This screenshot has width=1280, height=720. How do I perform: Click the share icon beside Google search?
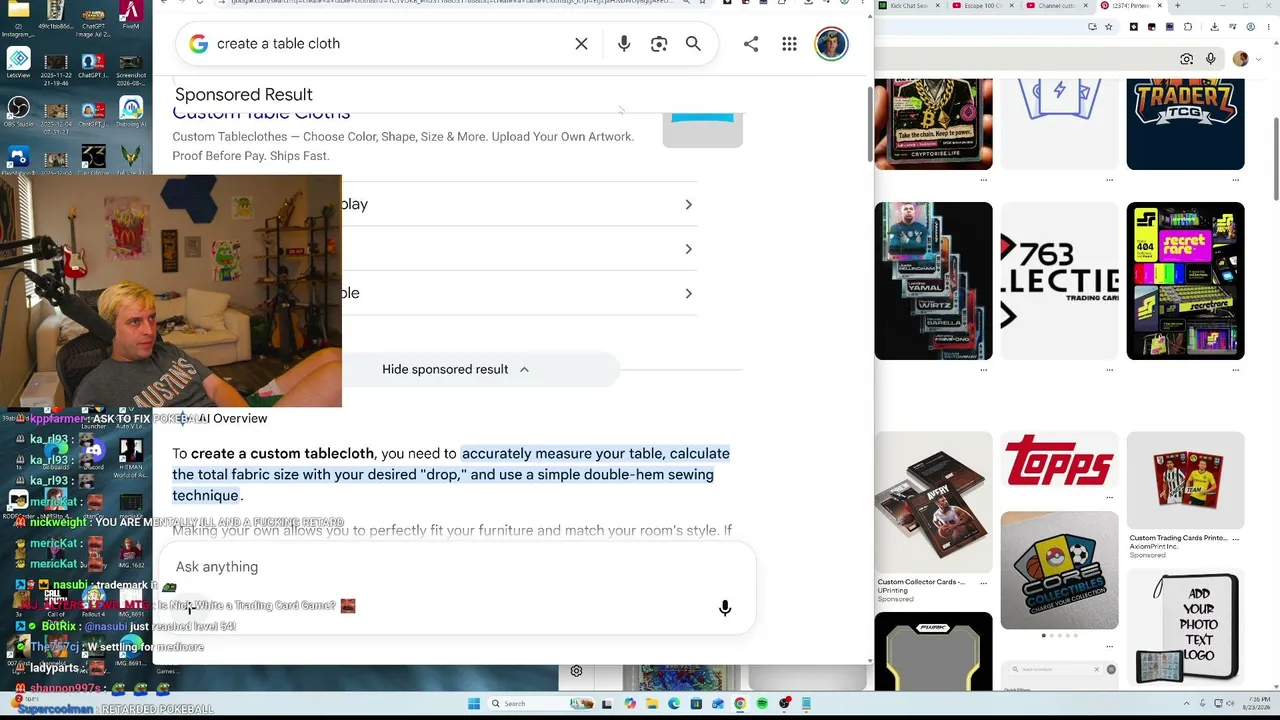[751, 44]
